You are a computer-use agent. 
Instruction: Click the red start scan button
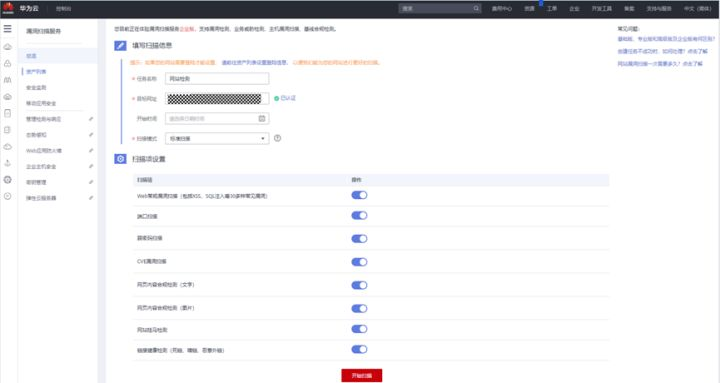tap(361, 375)
